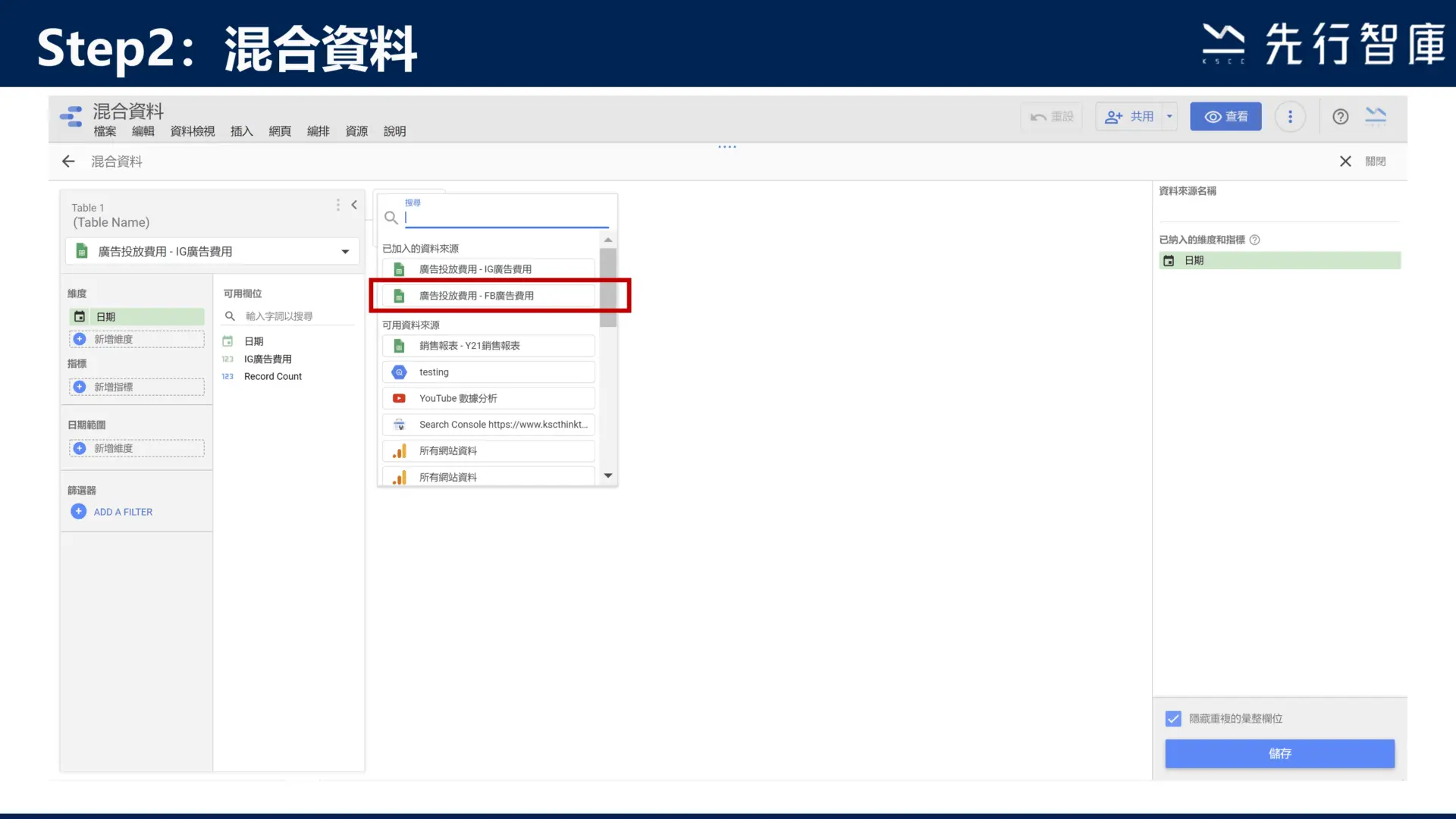Click the 查看 view button
Image resolution: width=1456 pixels, height=819 pixels.
pos(1225,117)
